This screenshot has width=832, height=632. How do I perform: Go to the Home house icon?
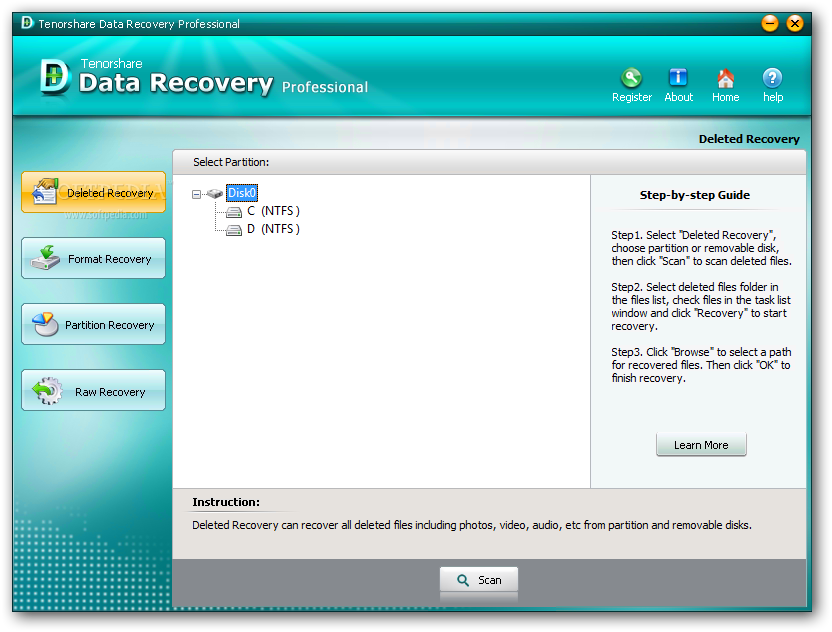point(725,79)
